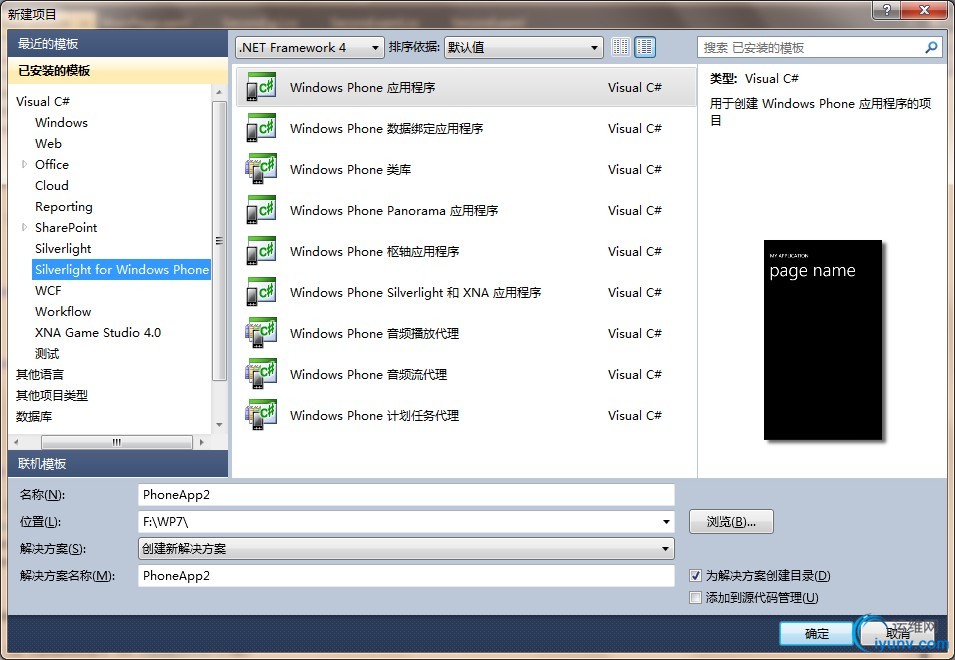The width and height of the screenshot is (955, 660).
Task: Open the 位置 F:\WP7\ dropdown arrow
Action: point(666,522)
